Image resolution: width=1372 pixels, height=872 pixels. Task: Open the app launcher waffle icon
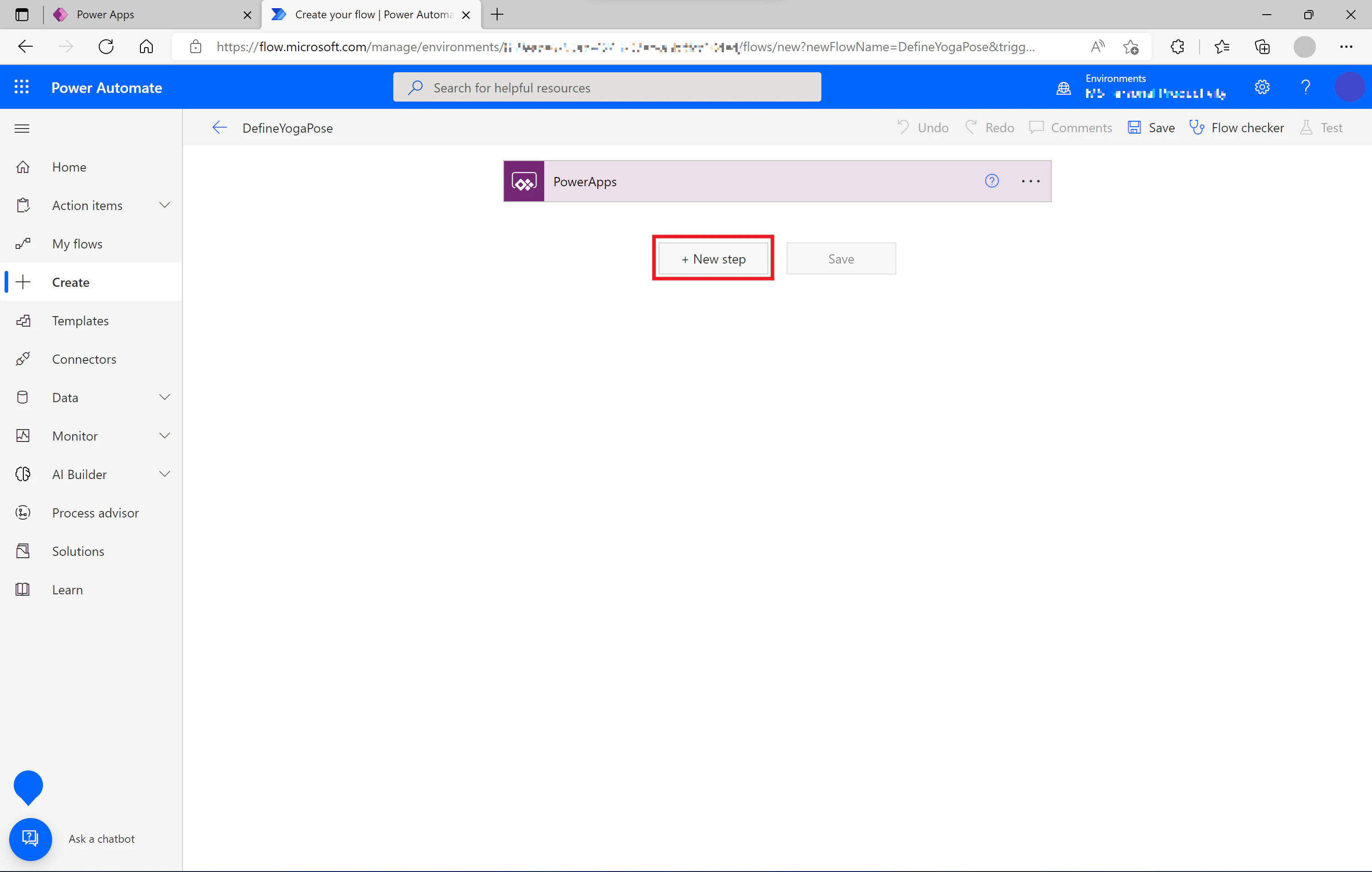[21, 86]
